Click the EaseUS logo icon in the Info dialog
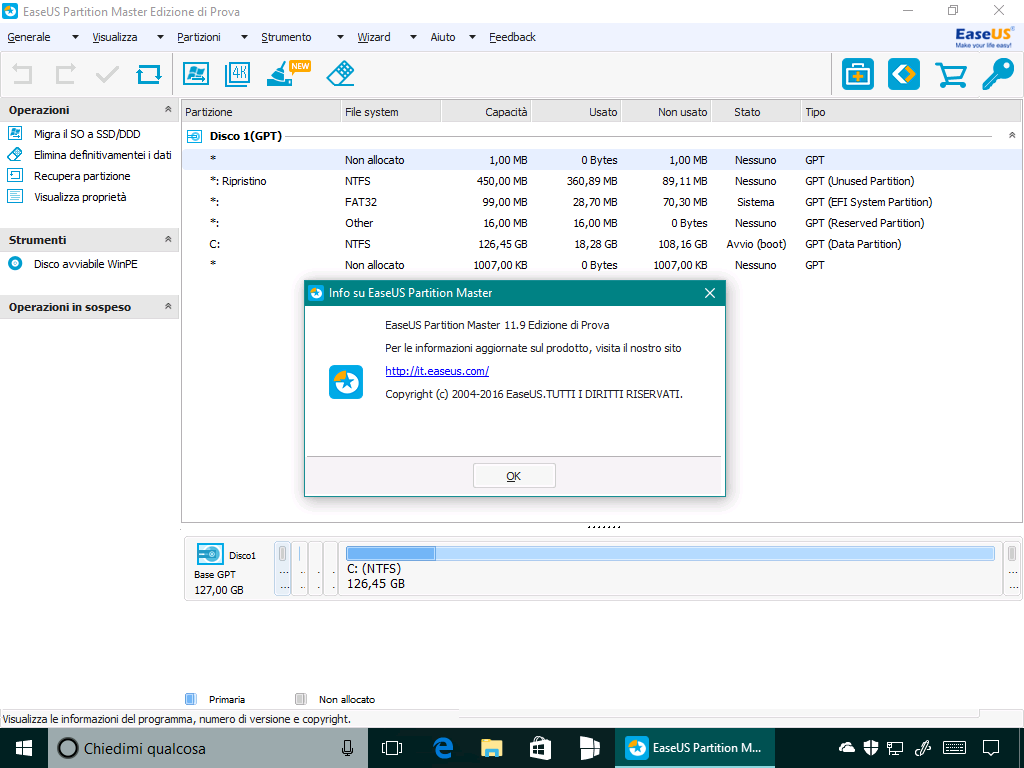Image resolution: width=1024 pixels, height=768 pixels. click(x=345, y=382)
